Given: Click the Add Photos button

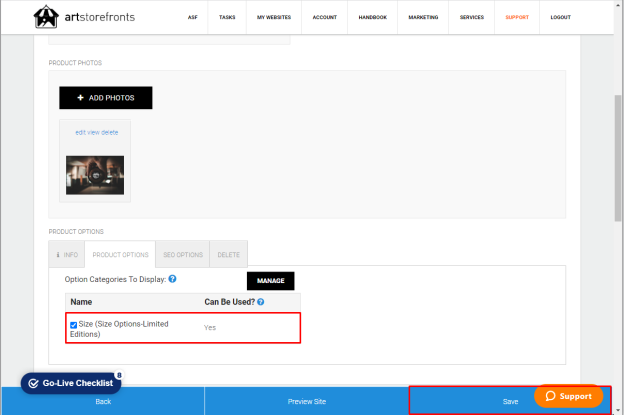Looking at the screenshot, I should pos(106,98).
